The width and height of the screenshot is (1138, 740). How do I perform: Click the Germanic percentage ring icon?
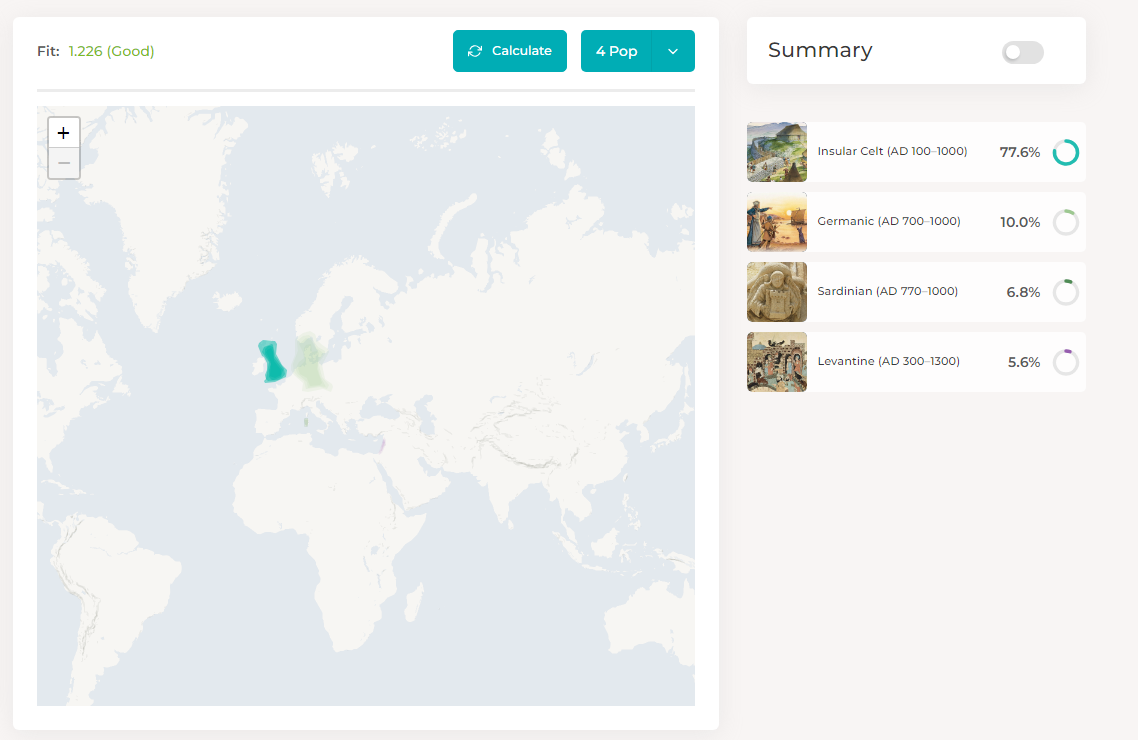pos(1065,222)
